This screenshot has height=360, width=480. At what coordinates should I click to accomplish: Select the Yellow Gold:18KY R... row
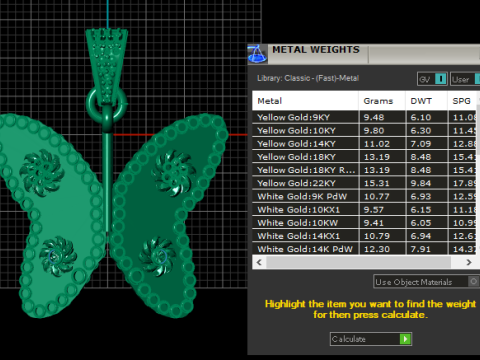(x=364, y=170)
